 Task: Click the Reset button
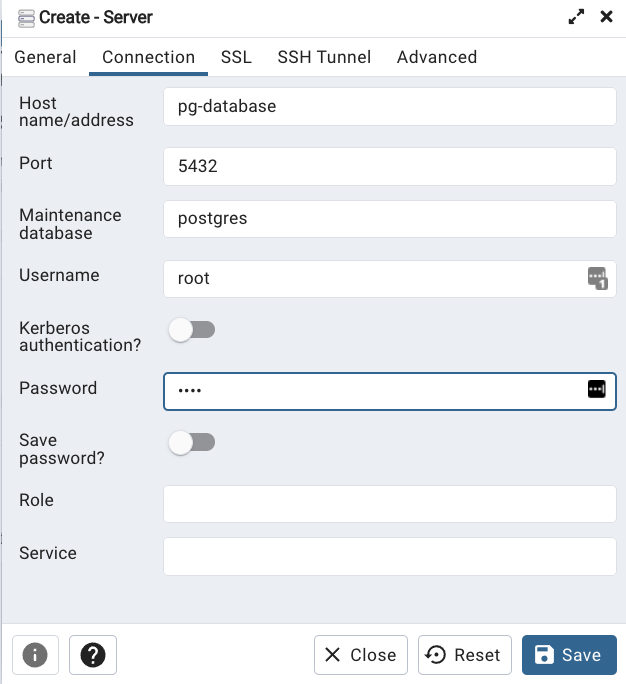(465, 655)
